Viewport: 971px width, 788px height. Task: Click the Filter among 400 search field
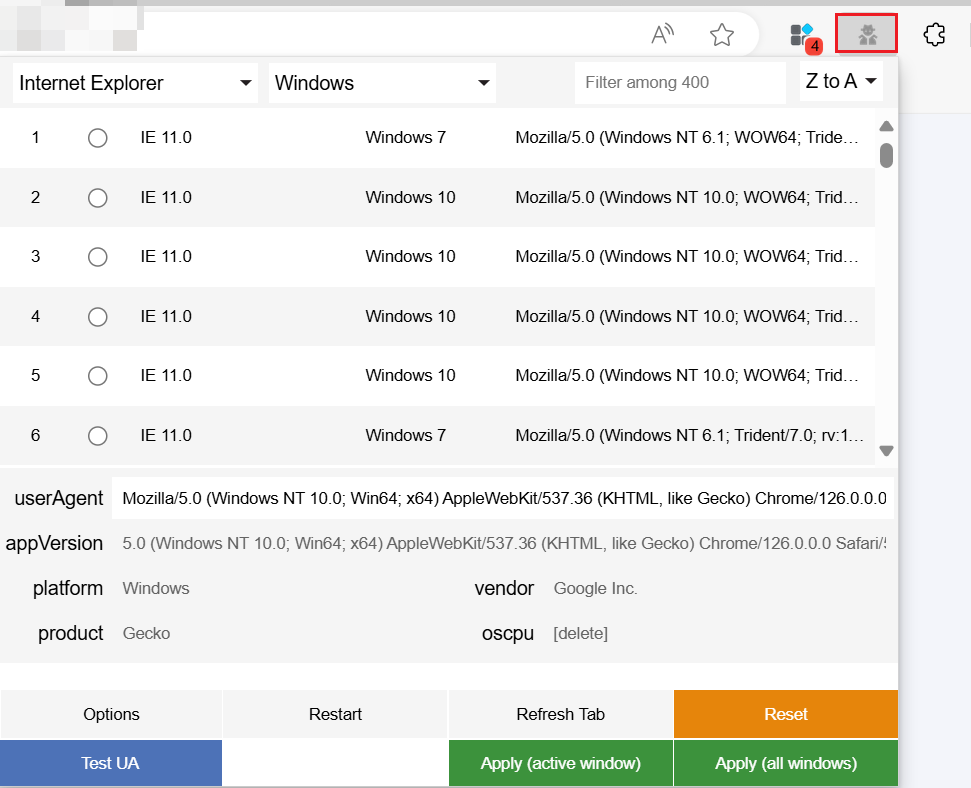tap(680, 83)
